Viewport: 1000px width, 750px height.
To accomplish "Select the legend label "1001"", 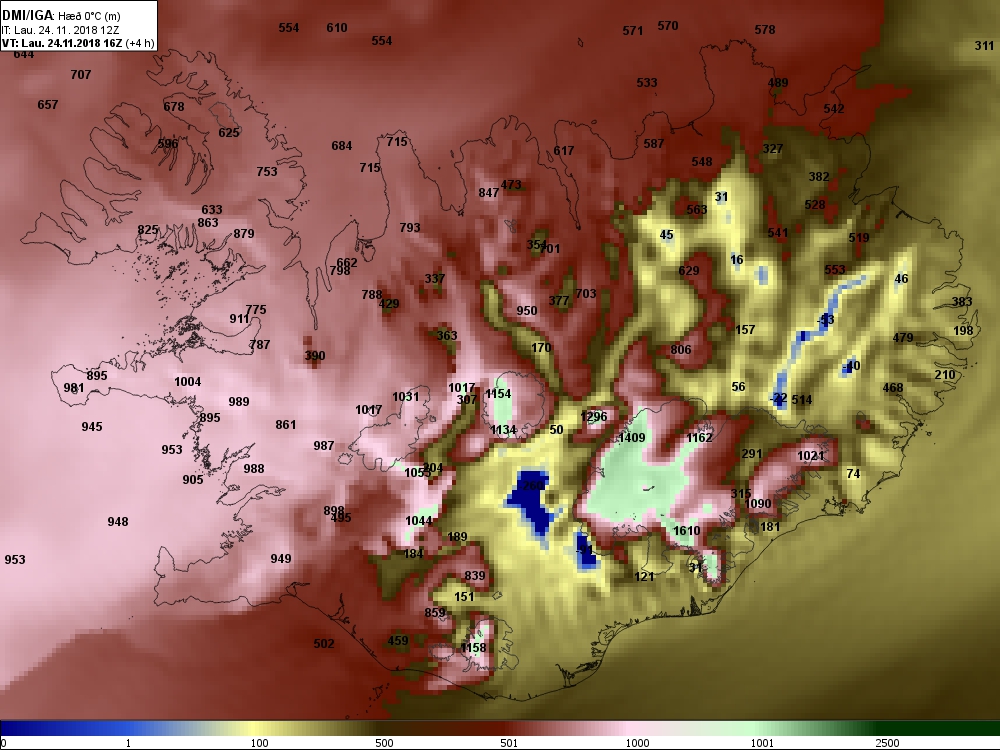I will (x=762, y=743).
